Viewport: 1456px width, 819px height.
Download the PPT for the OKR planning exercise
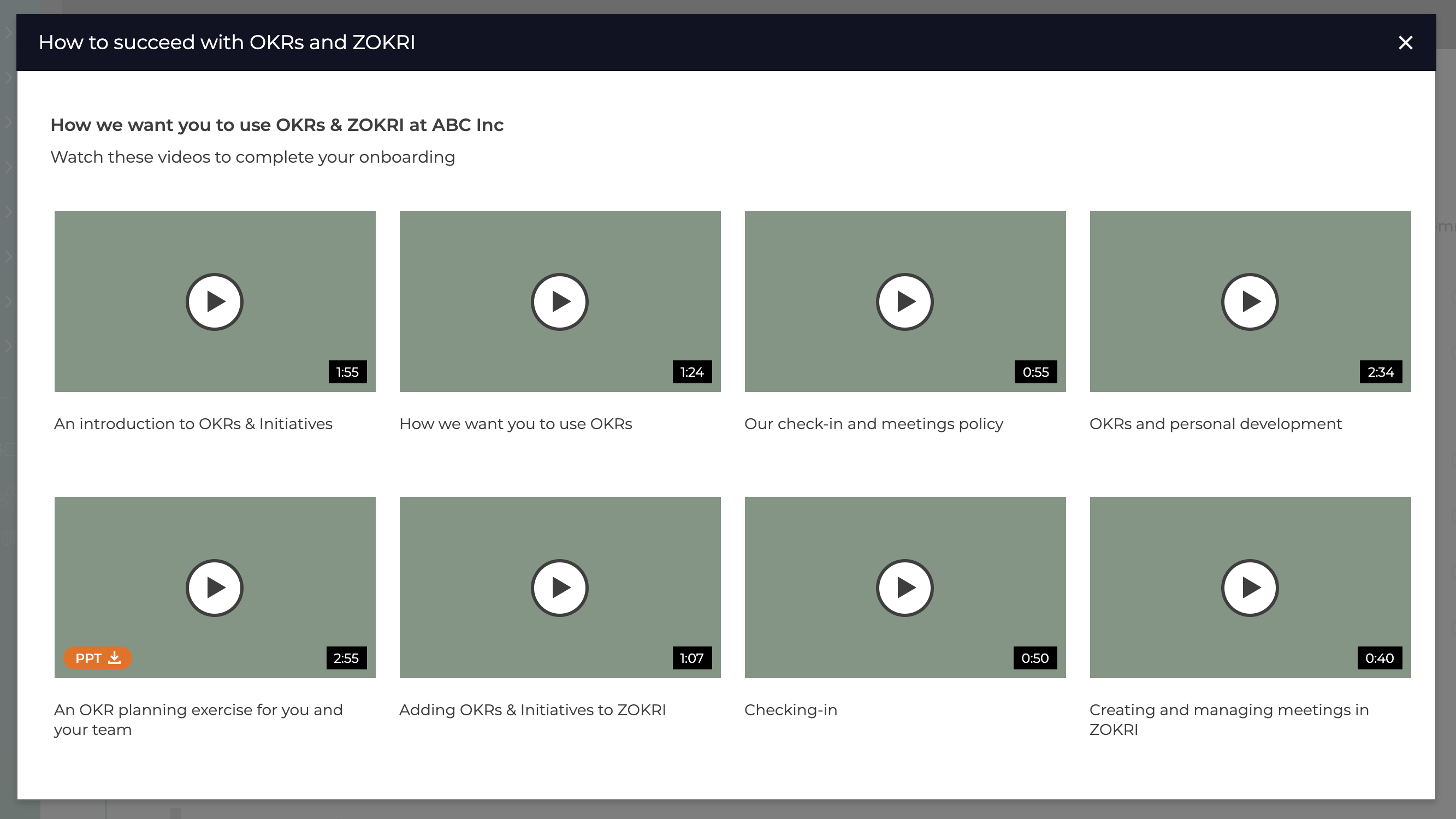97,658
